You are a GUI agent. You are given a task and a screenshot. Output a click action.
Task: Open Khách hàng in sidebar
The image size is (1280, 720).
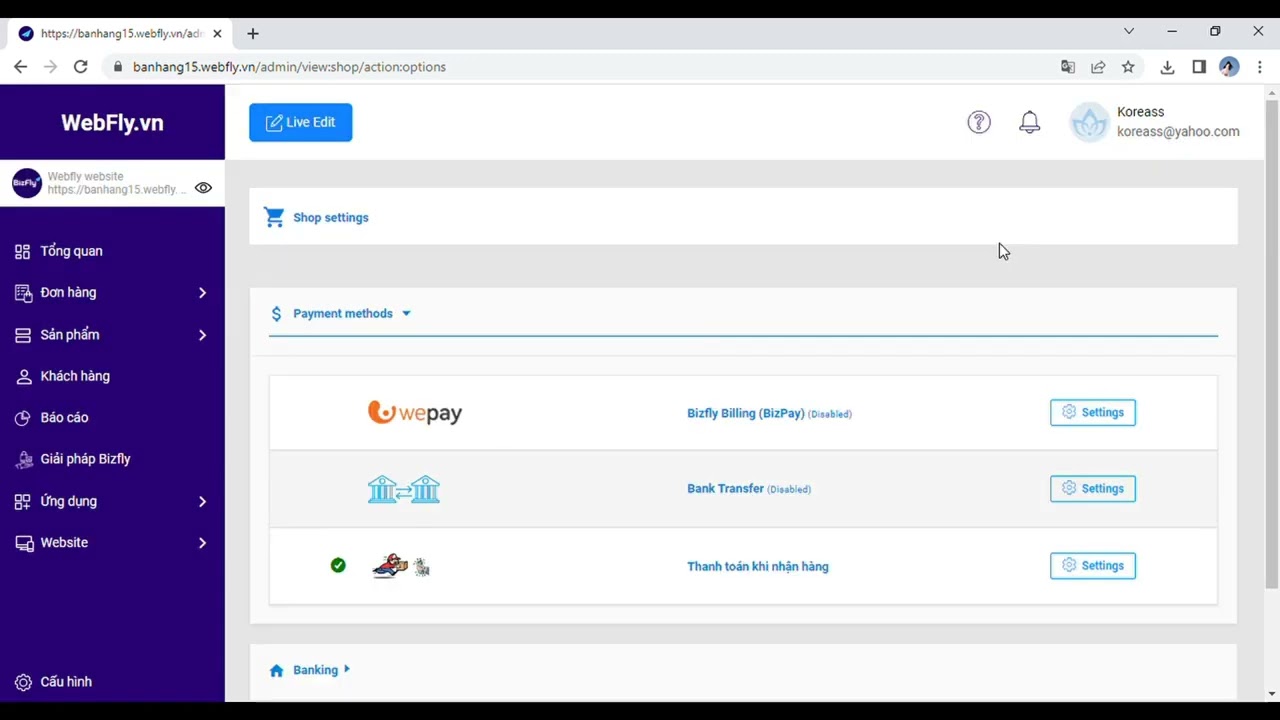click(x=75, y=376)
